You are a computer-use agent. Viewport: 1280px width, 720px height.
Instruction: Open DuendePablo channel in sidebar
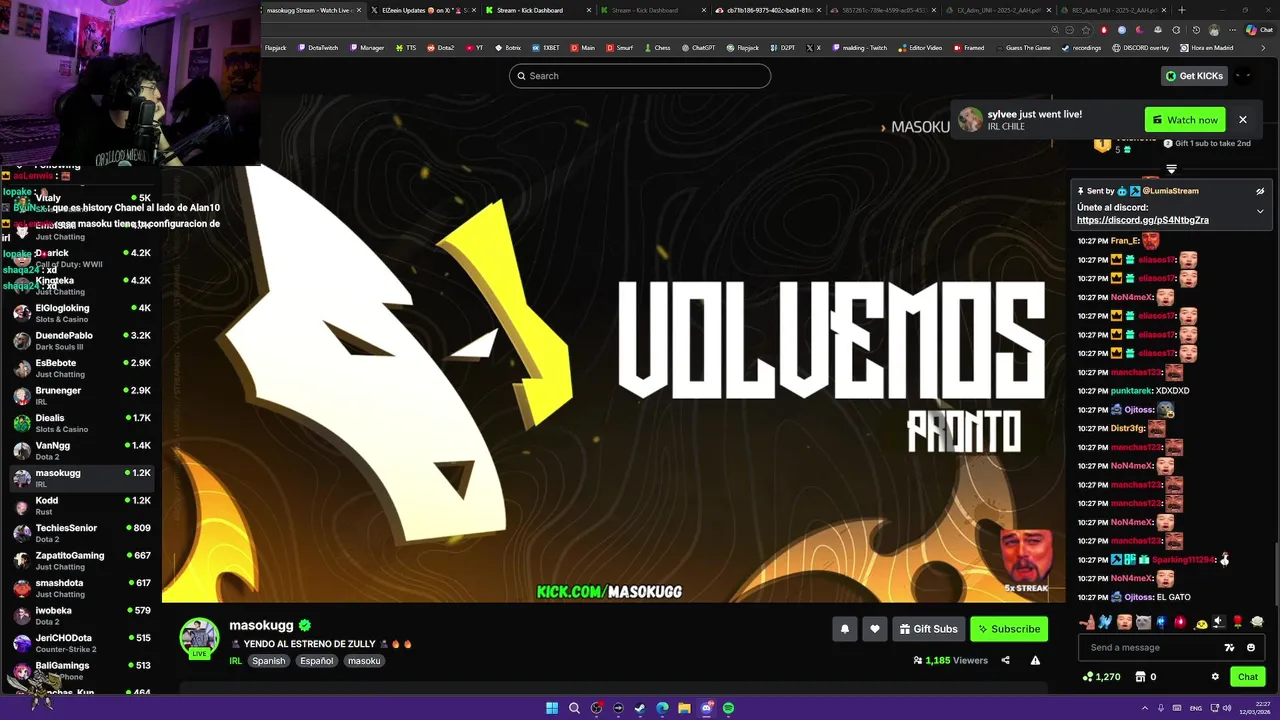click(81, 341)
